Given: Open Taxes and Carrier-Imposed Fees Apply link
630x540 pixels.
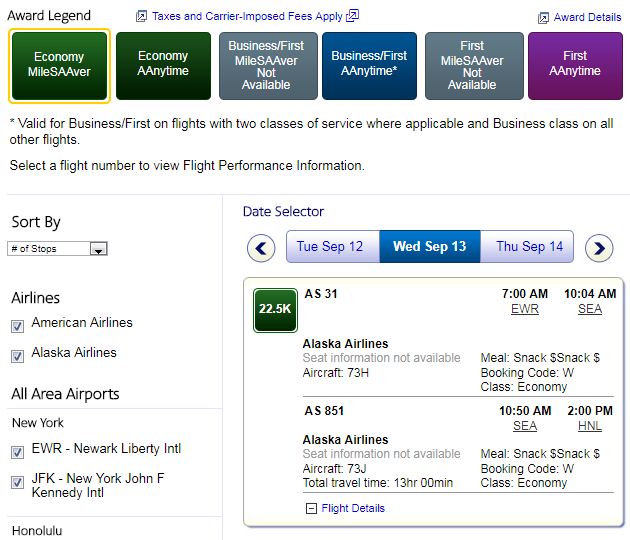Looking at the screenshot, I should point(247,16).
